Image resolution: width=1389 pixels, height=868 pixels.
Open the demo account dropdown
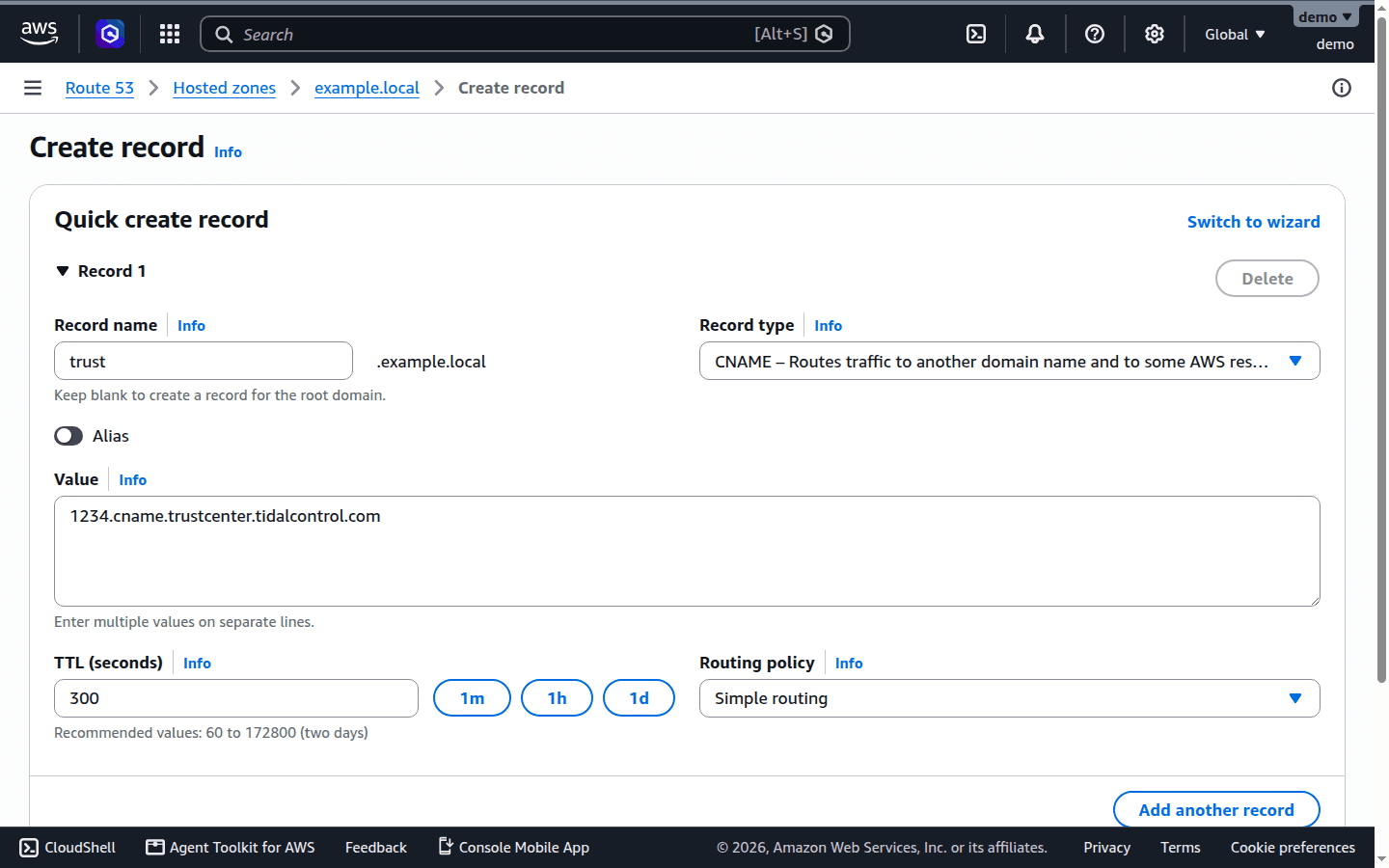[1325, 17]
